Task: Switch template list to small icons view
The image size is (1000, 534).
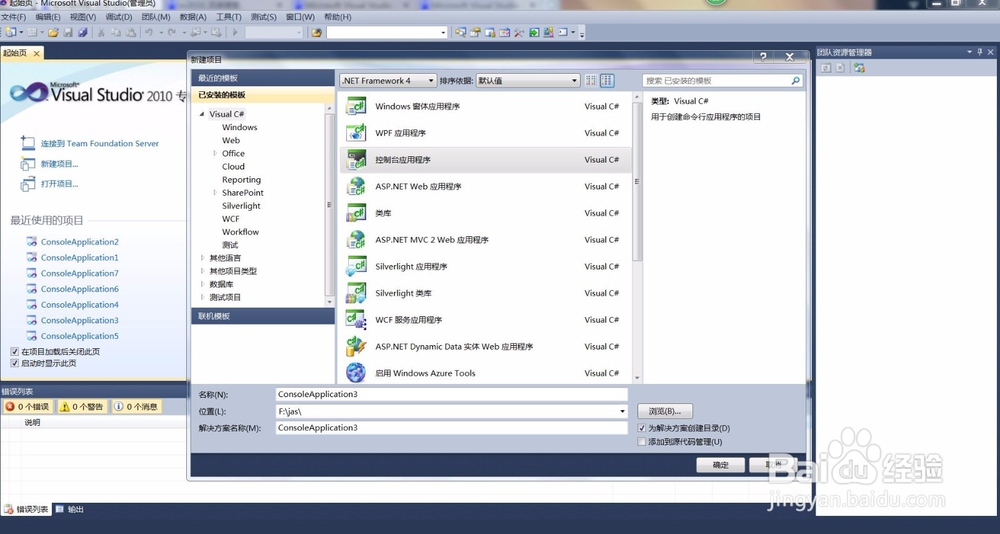Action: tap(591, 80)
